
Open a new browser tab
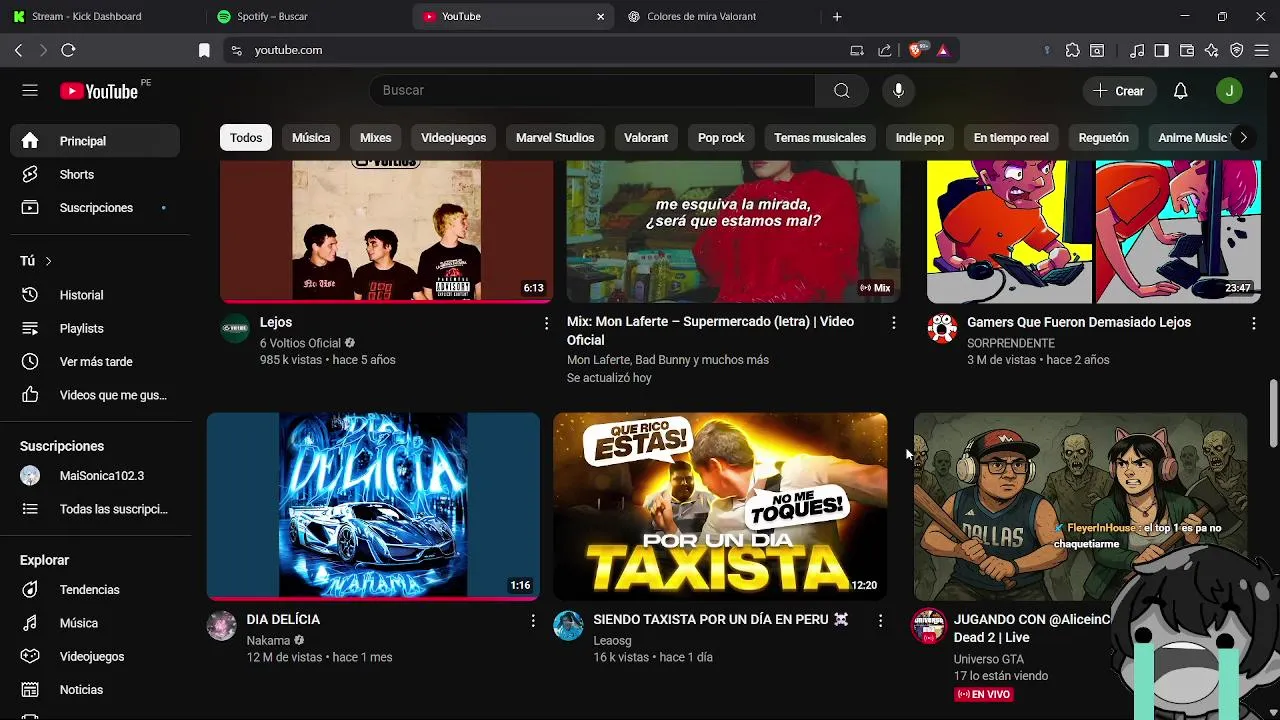pos(837,16)
